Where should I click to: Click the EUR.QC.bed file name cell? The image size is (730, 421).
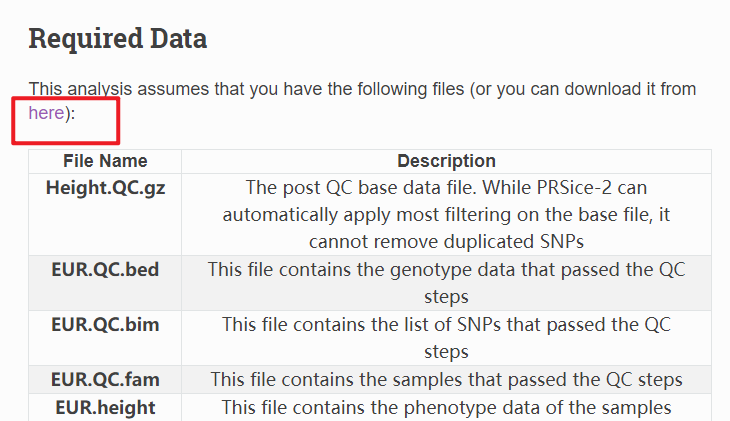point(105,270)
